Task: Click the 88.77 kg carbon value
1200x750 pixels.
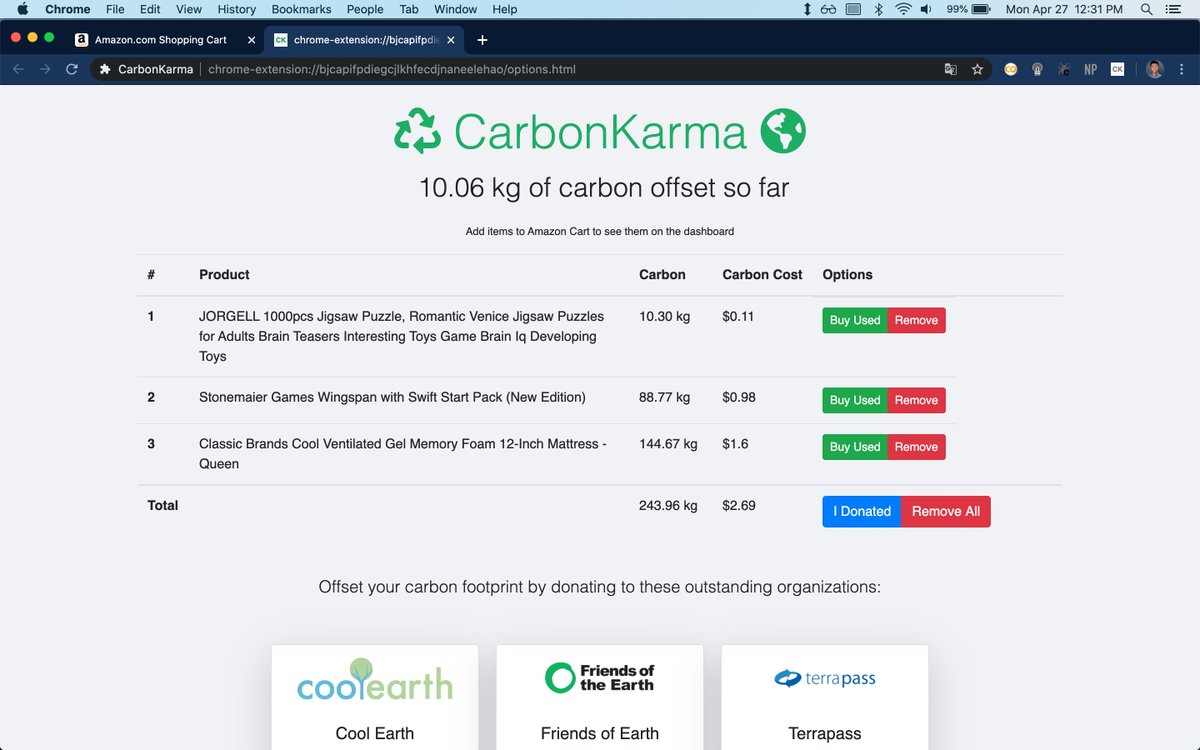Action: (664, 397)
